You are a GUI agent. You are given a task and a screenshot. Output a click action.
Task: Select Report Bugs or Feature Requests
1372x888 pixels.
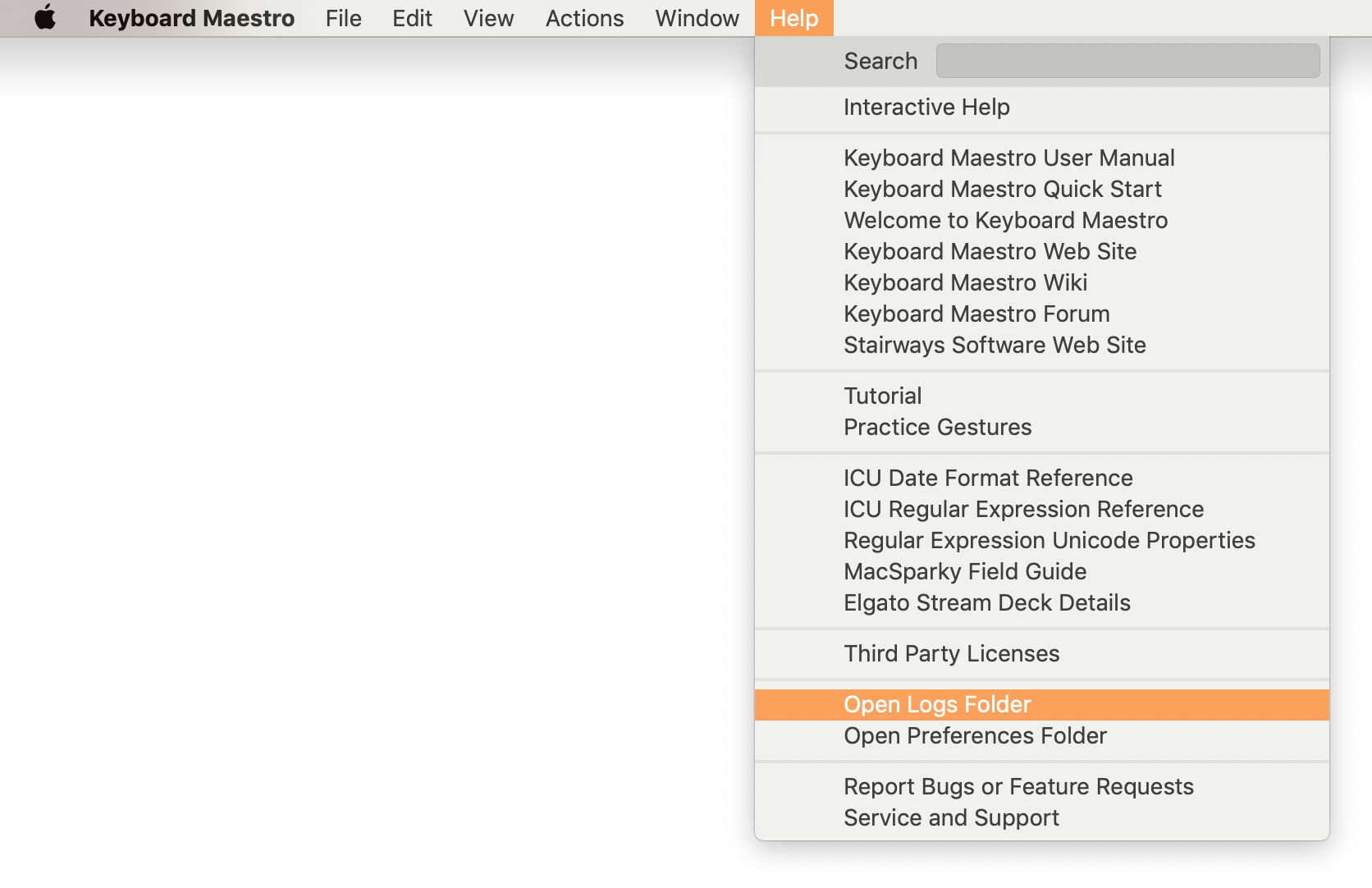pyautogui.click(x=1041, y=786)
